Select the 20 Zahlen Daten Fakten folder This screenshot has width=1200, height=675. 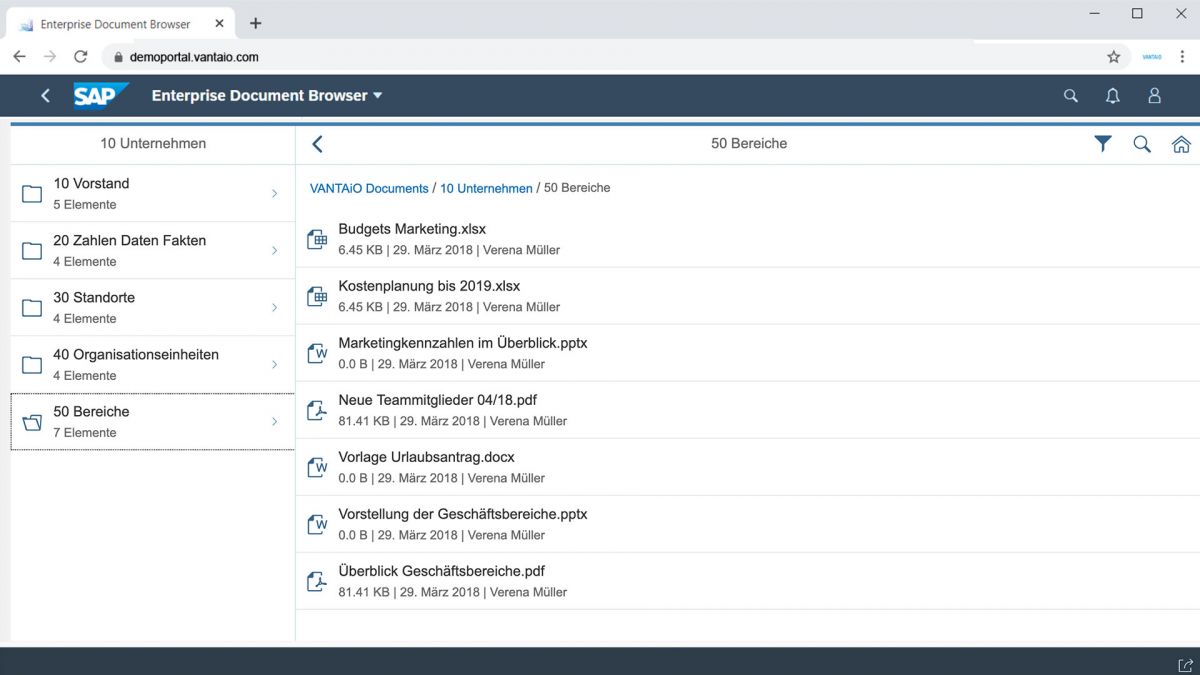[x=153, y=251]
